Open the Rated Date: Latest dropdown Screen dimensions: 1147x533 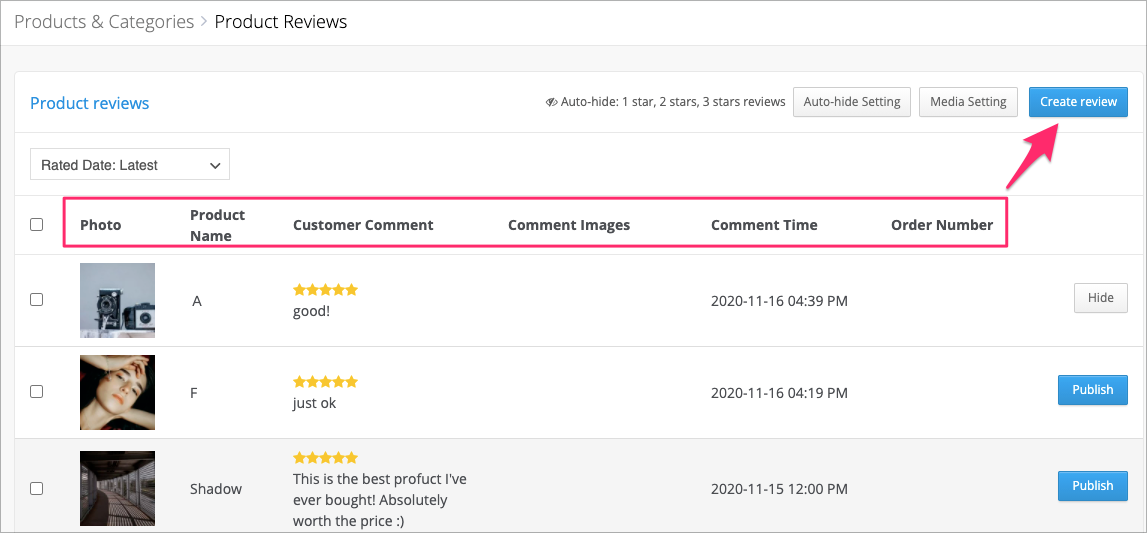click(130, 165)
